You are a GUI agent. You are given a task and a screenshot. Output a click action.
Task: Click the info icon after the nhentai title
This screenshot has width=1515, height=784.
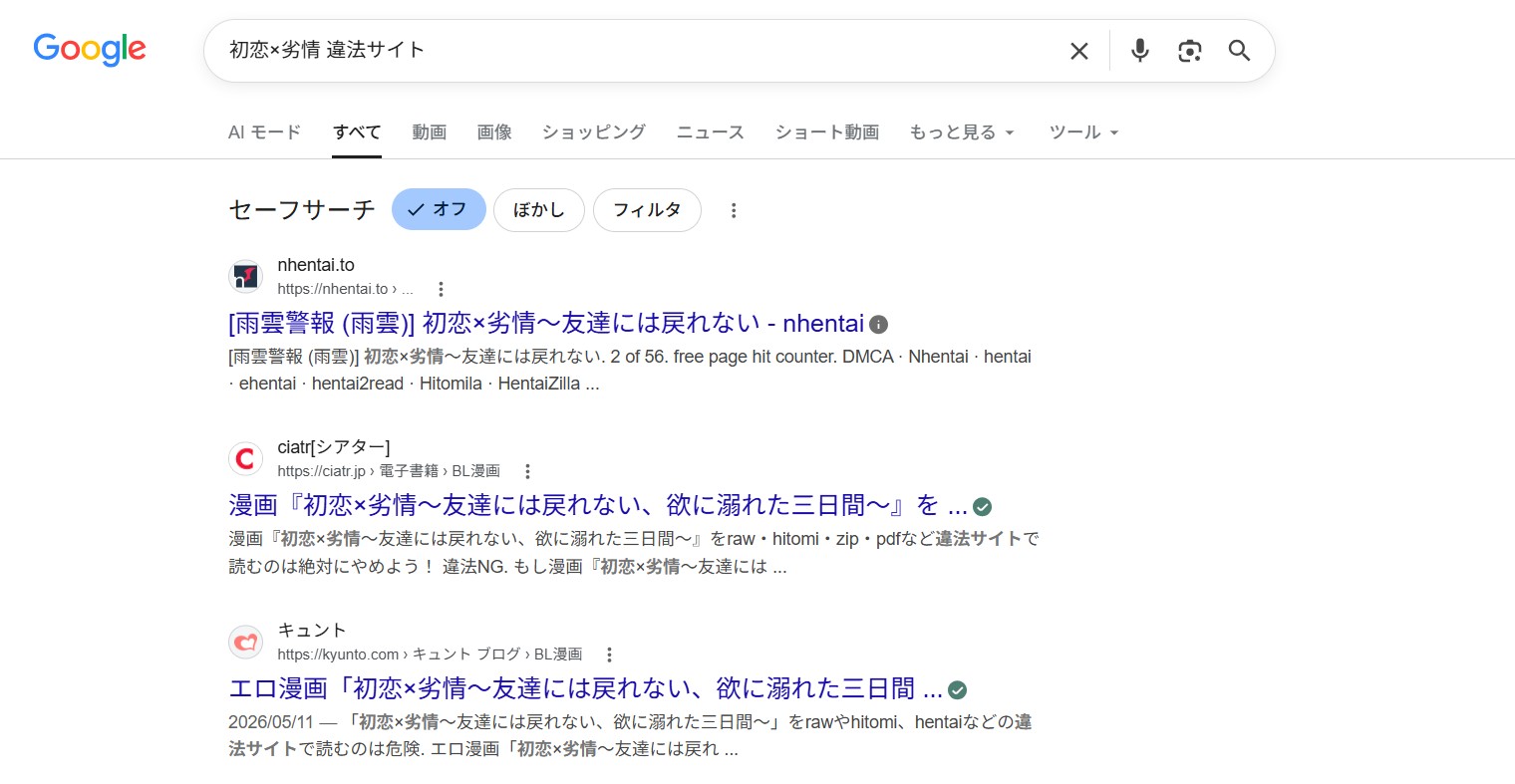(878, 324)
